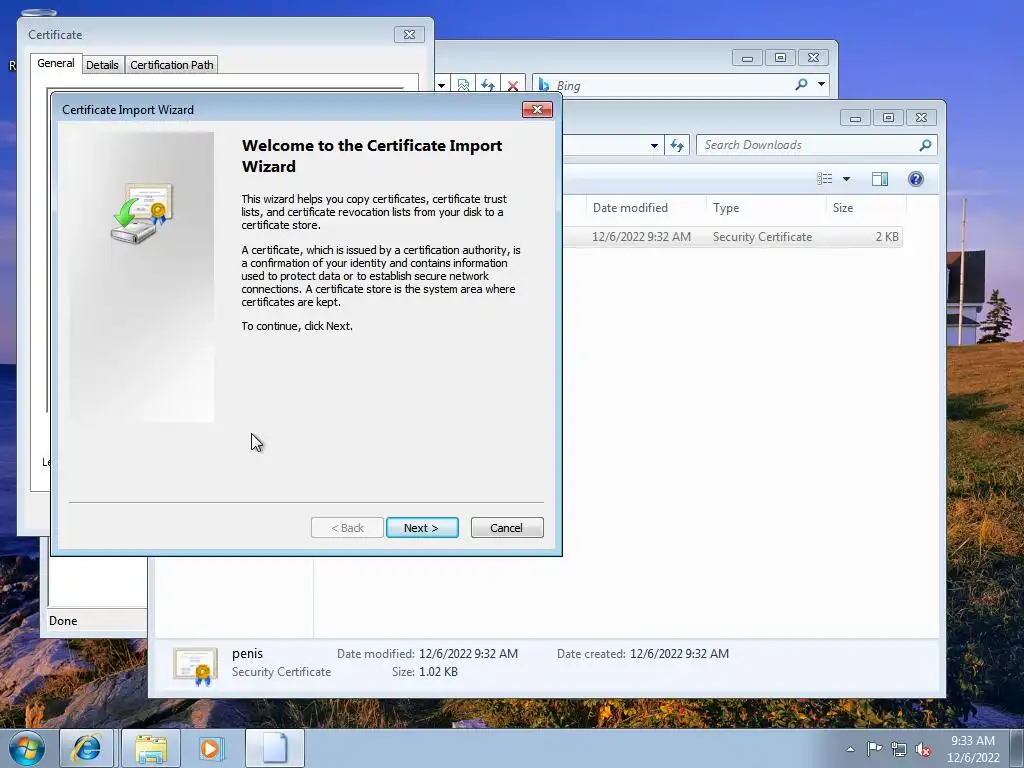Sort by the Type column header
This screenshot has width=1024, height=768.
(765, 208)
